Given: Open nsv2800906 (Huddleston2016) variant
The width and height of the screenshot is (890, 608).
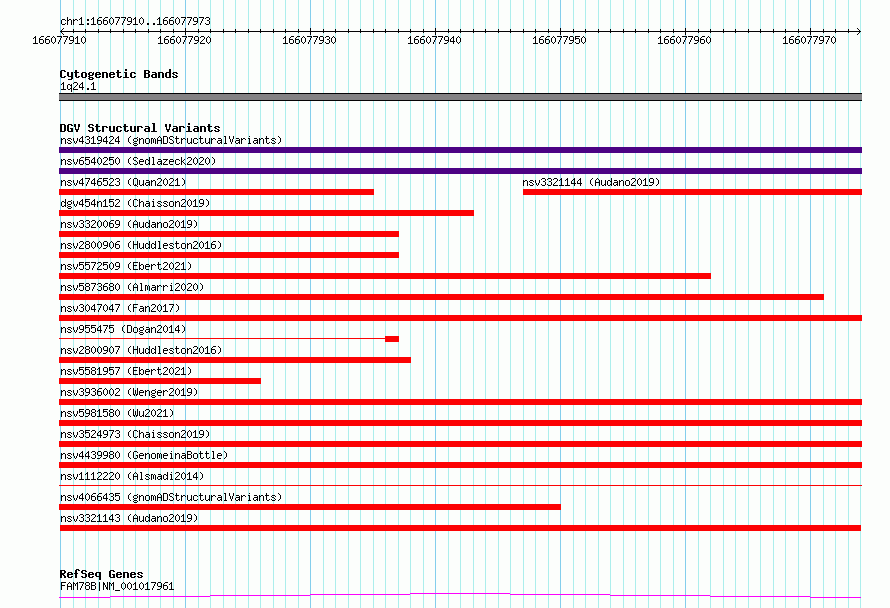Looking at the screenshot, I should (141, 245).
